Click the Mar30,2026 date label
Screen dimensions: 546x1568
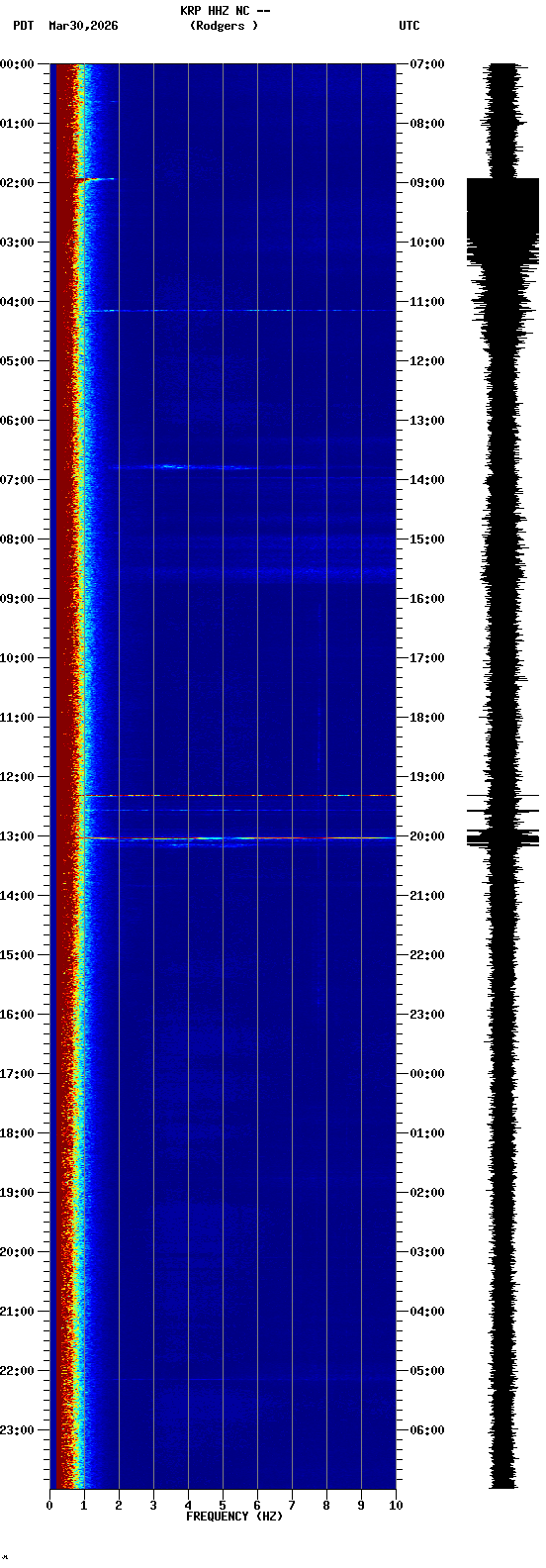tap(83, 26)
